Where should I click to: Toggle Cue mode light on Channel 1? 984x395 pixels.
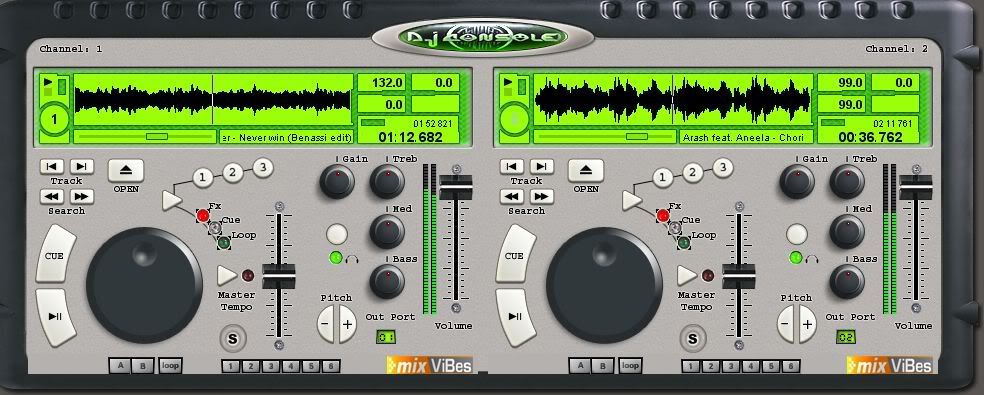[x=215, y=227]
